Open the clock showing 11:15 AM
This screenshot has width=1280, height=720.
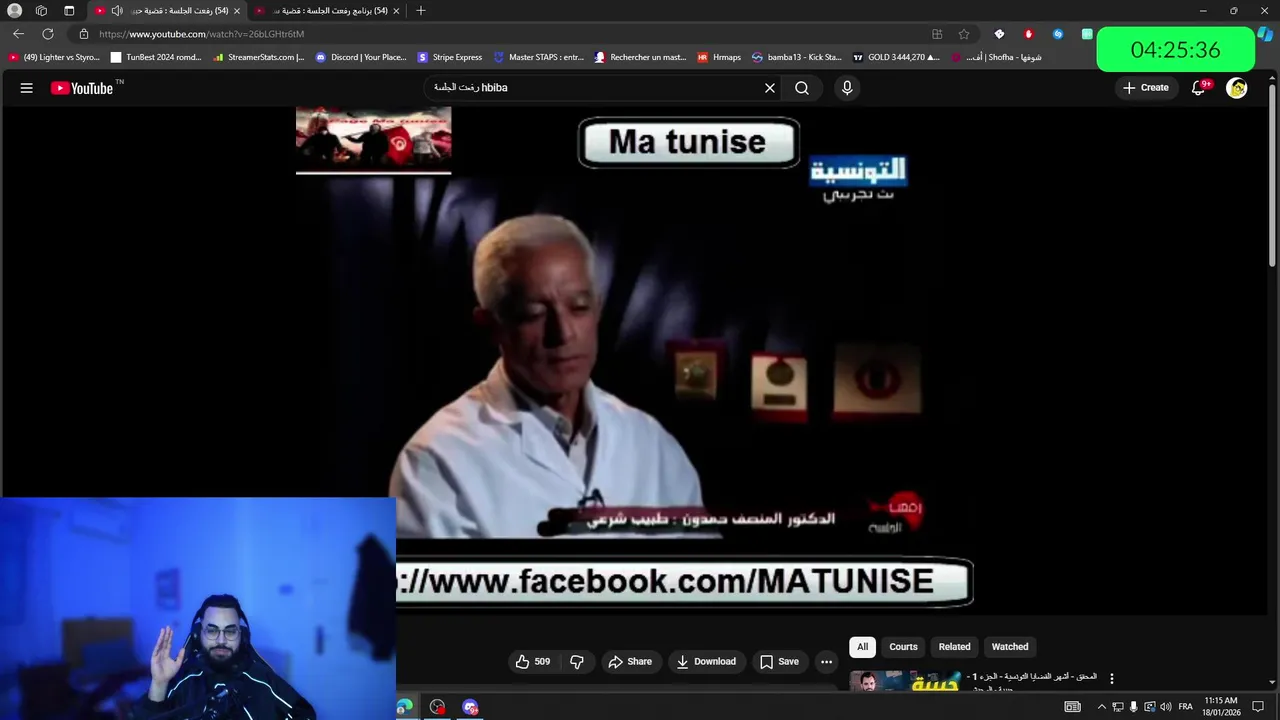click(x=1221, y=707)
